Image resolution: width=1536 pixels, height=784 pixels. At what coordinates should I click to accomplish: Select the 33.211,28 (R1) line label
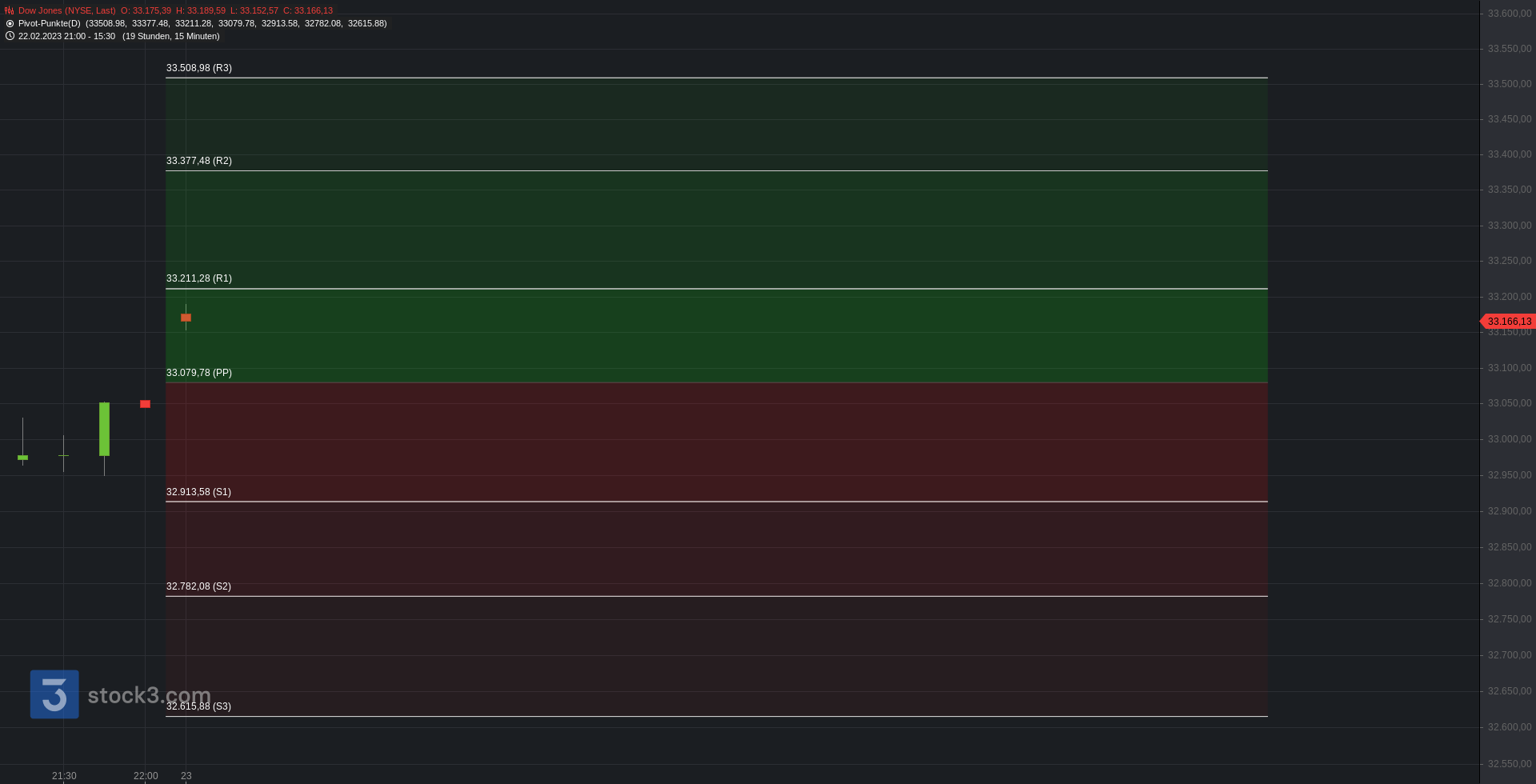pyautogui.click(x=199, y=278)
